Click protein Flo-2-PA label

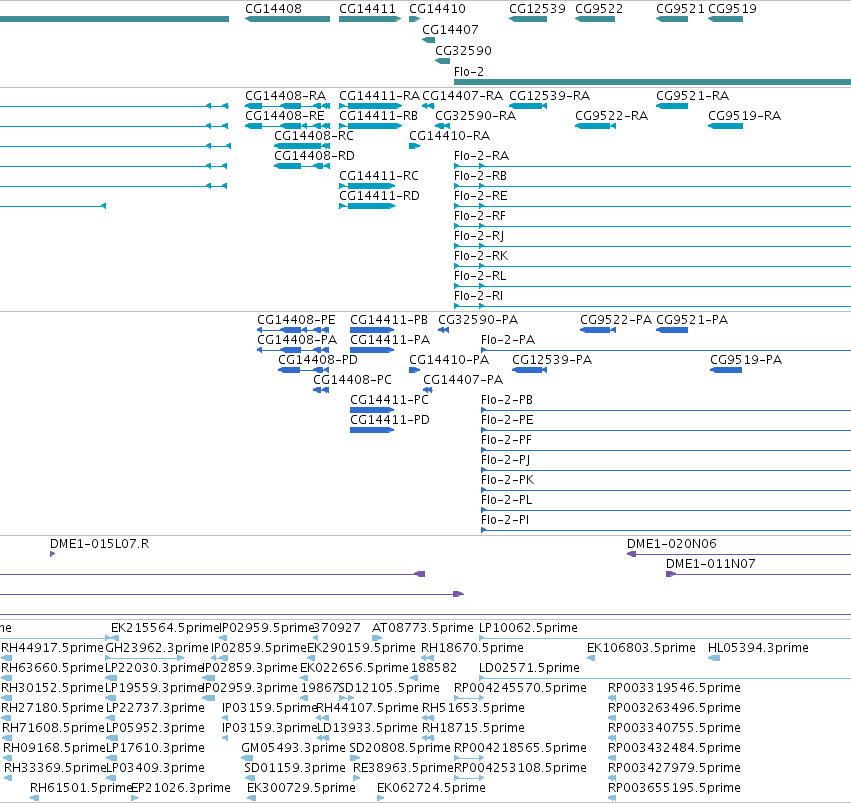pos(508,340)
